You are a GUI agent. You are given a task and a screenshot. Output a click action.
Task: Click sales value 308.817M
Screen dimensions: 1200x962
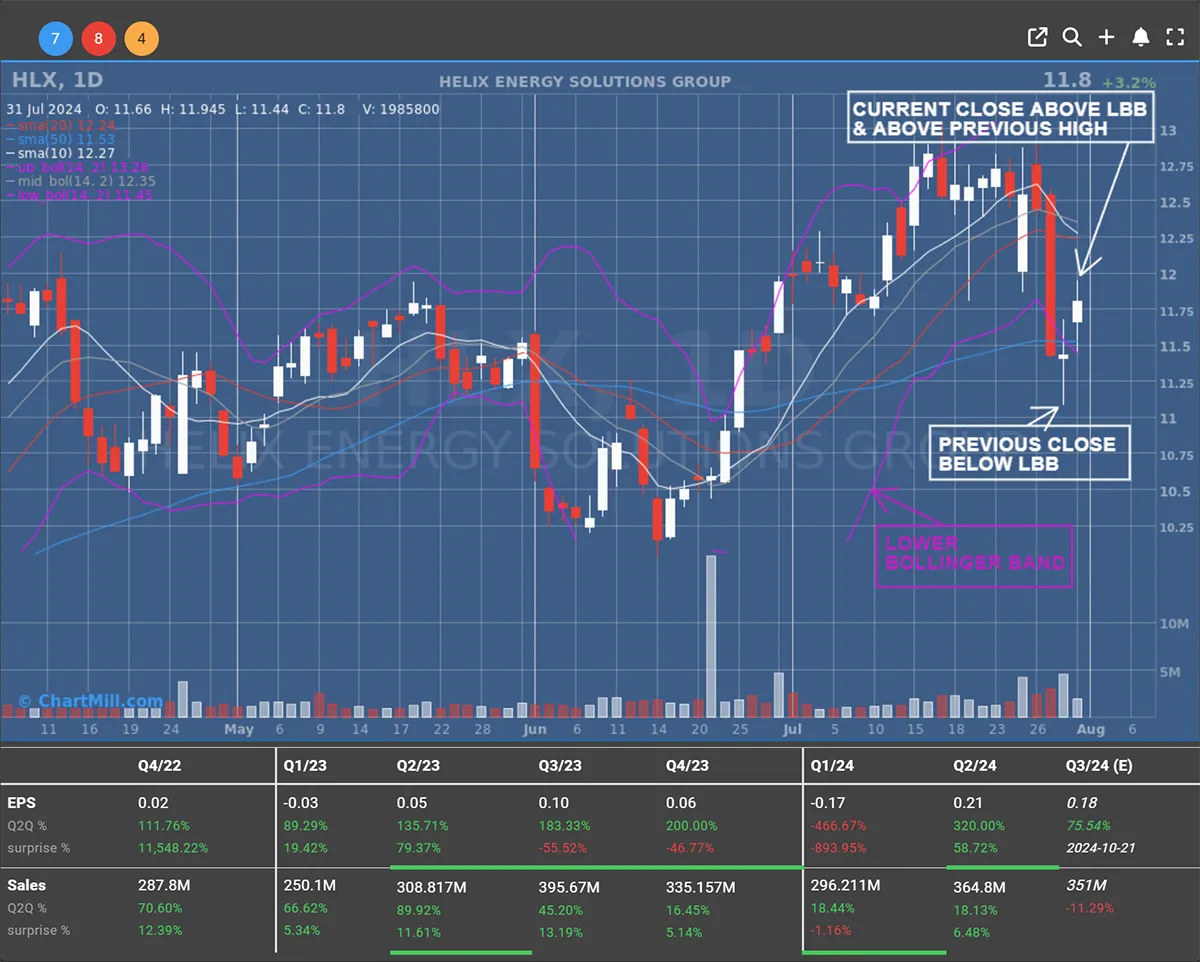coord(432,887)
